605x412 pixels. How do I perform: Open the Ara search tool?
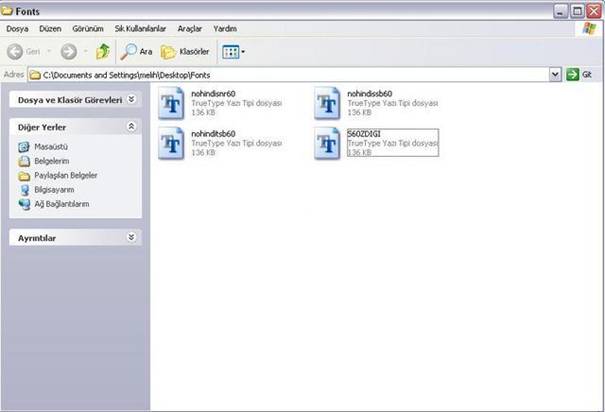pyautogui.click(x=137, y=51)
